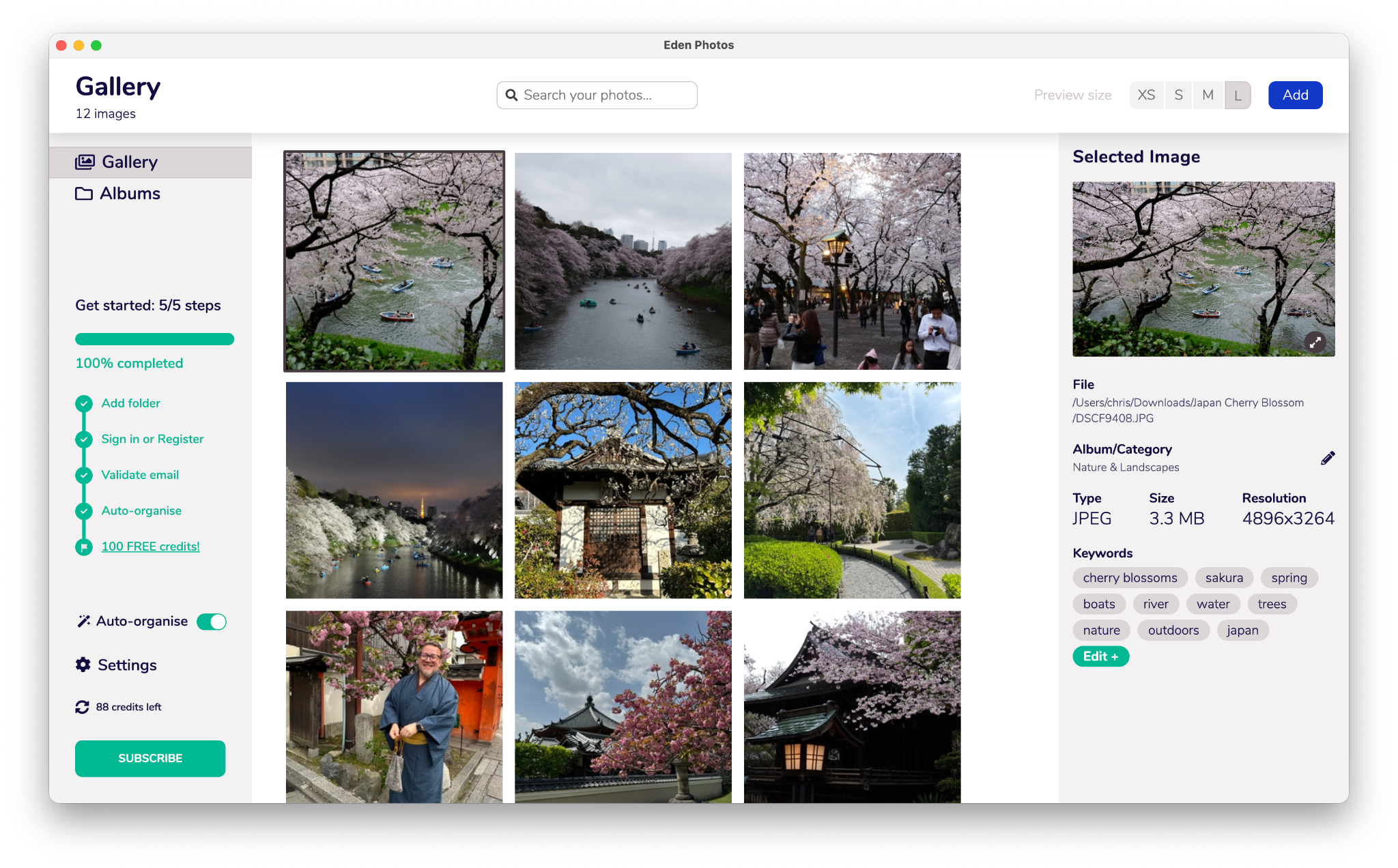Click the green onboarding progress bar
Image resolution: width=1398 pixels, height=868 pixels.
154,339
